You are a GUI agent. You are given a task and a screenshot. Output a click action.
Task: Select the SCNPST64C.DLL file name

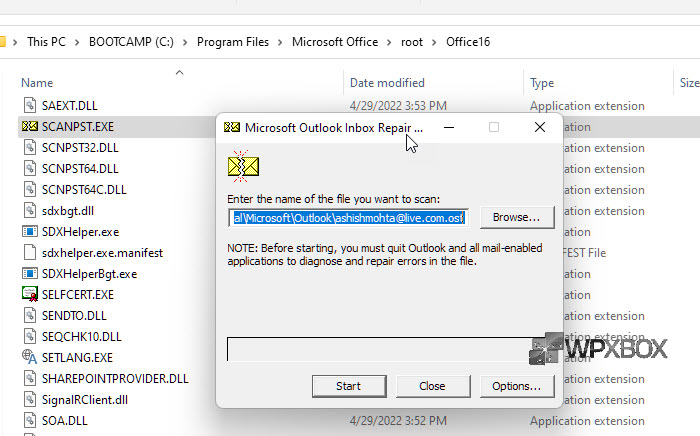[84, 190]
